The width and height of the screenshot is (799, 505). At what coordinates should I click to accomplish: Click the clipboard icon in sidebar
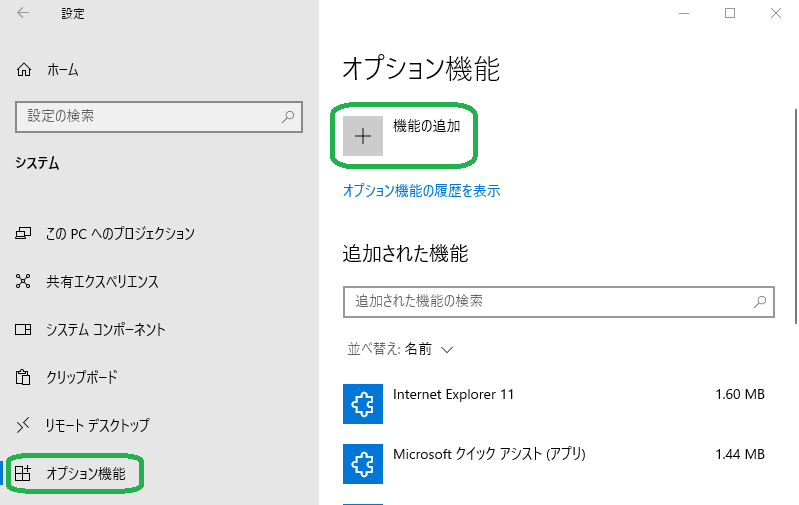(x=23, y=378)
